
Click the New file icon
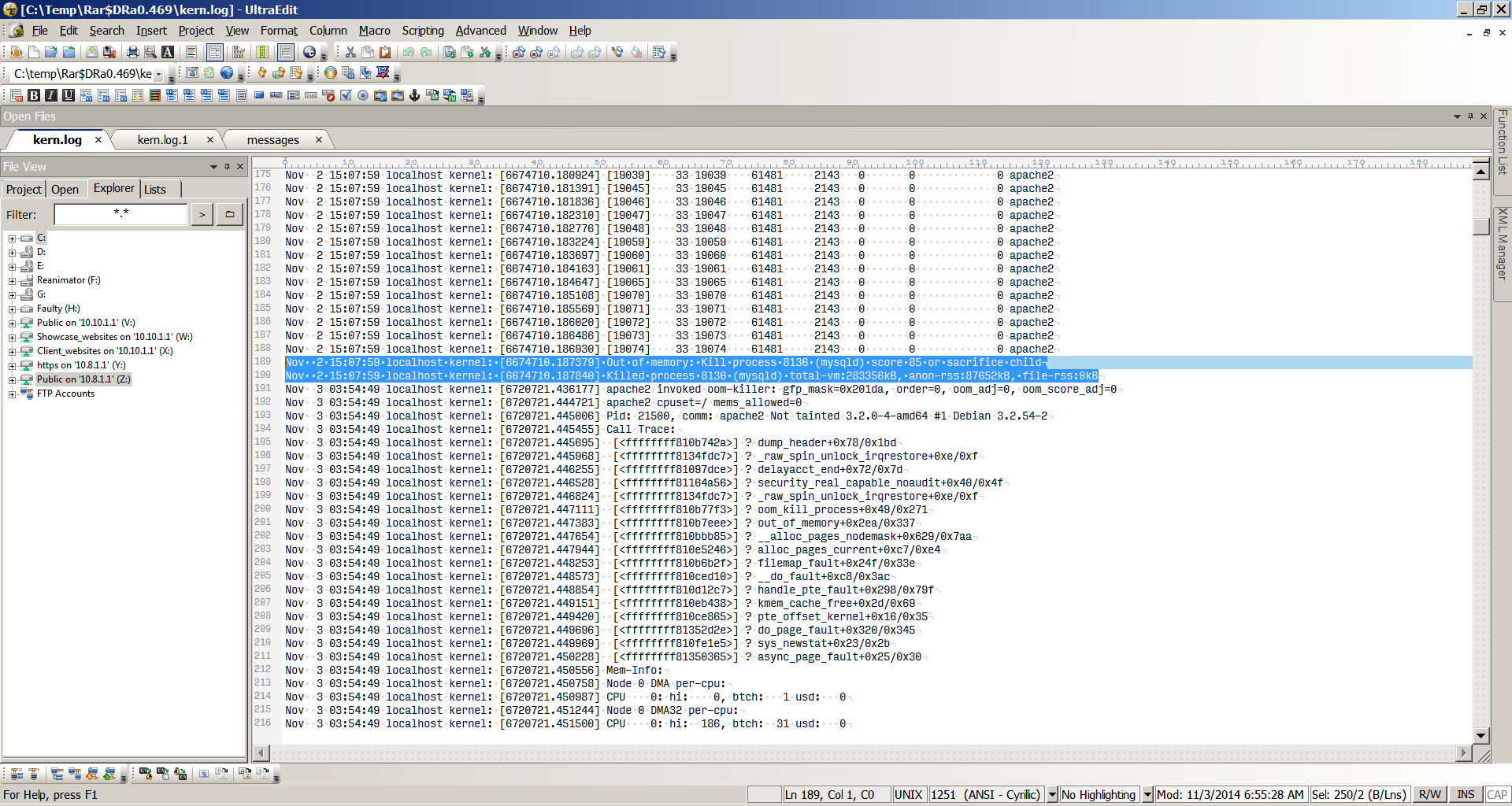[x=34, y=52]
